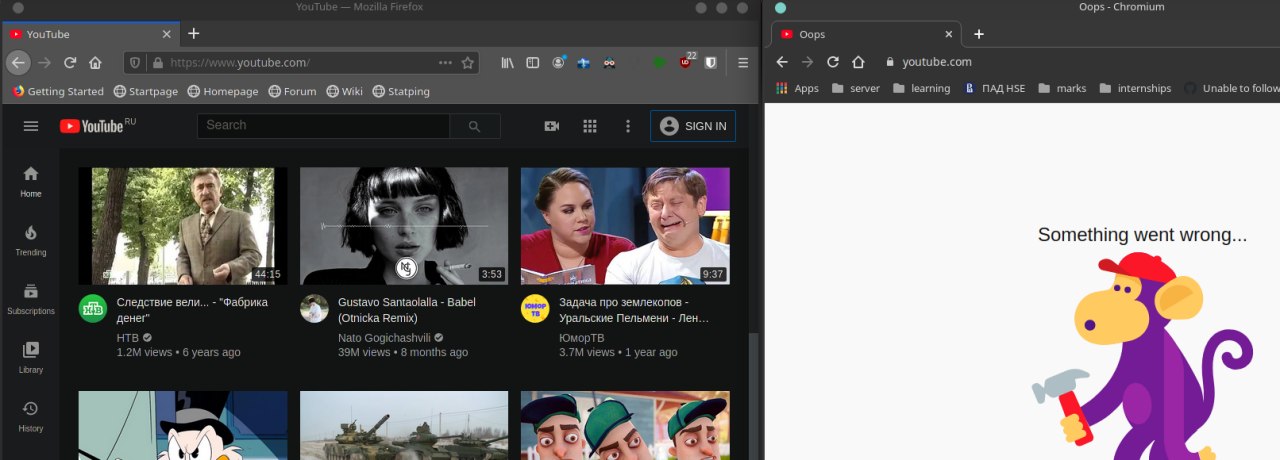Open the 9:37 Уральские Пельмени video thumbnail
The height and width of the screenshot is (460, 1280).
click(x=625, y=226)
